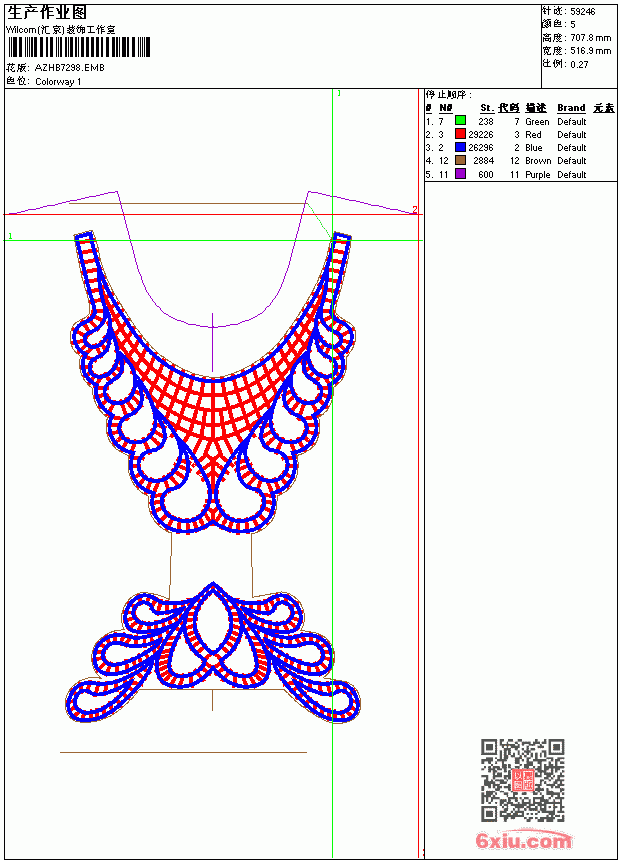The height and width of the screenshot is (860, 620).
Task: Select the stitch count value 59246
Action: click(x=583, y=12)
